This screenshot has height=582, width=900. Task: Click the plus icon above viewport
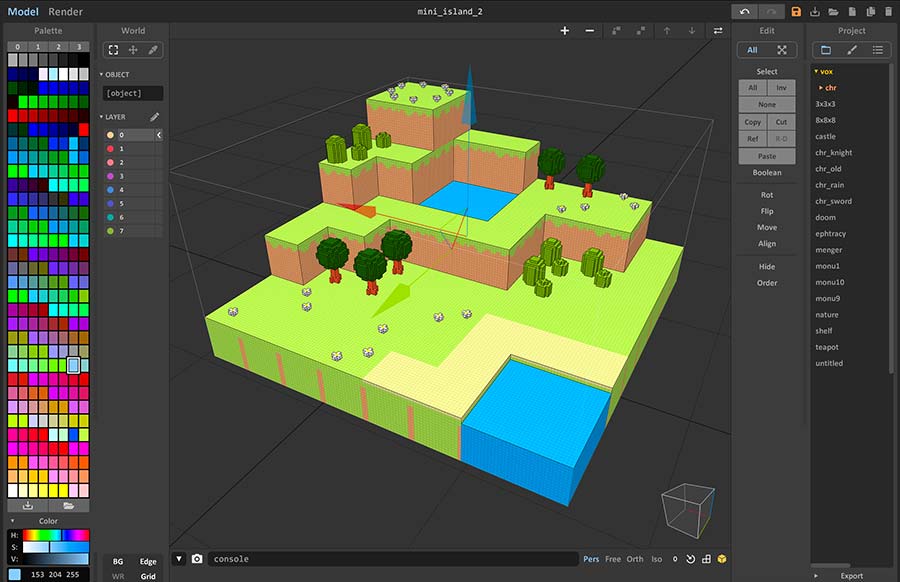point(564,31)
